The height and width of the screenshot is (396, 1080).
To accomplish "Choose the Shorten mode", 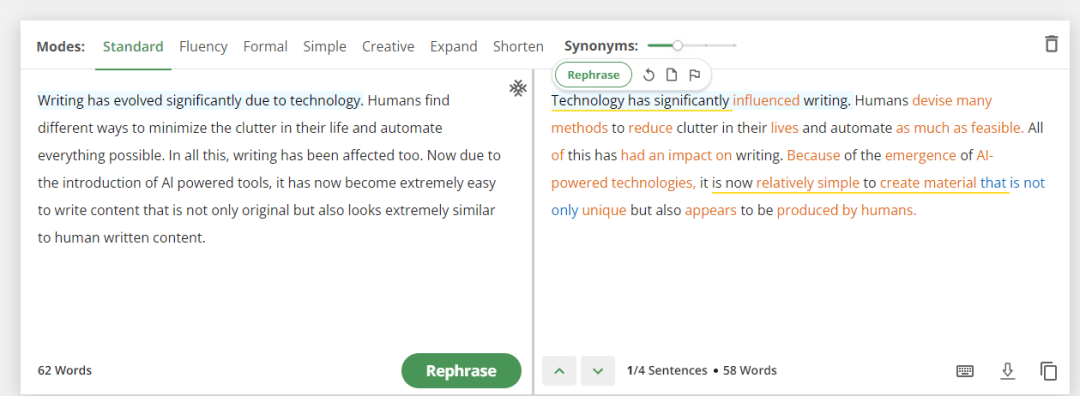I will coord(518,47).
